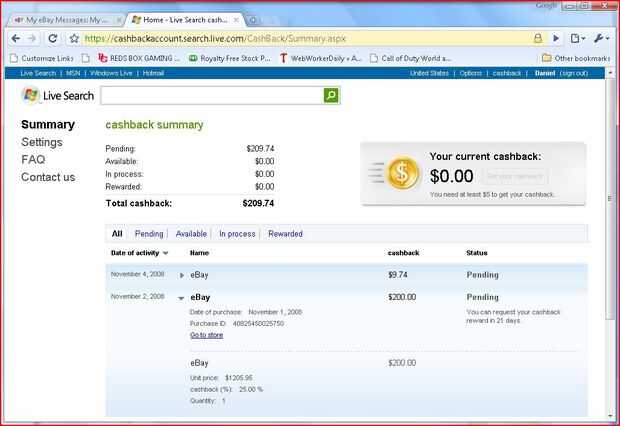Select the Available filter tab
This screenshot has width=620, height=426.
pos(191,234)
